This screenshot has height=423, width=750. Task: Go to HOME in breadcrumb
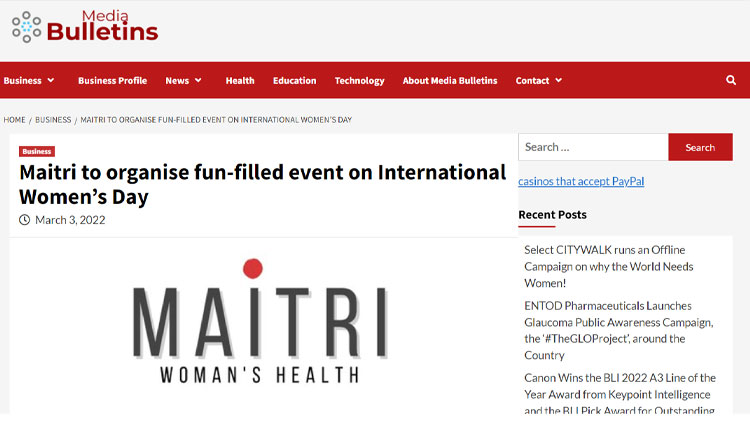click(x=14, y=120)
